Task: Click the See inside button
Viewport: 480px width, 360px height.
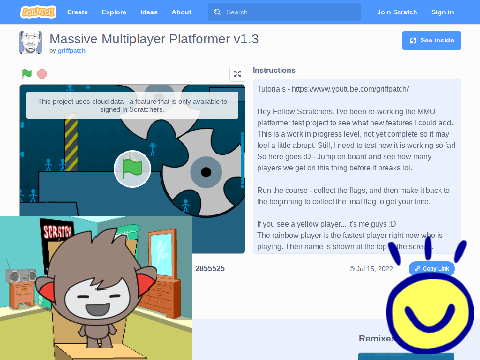Action: [431, 40]
